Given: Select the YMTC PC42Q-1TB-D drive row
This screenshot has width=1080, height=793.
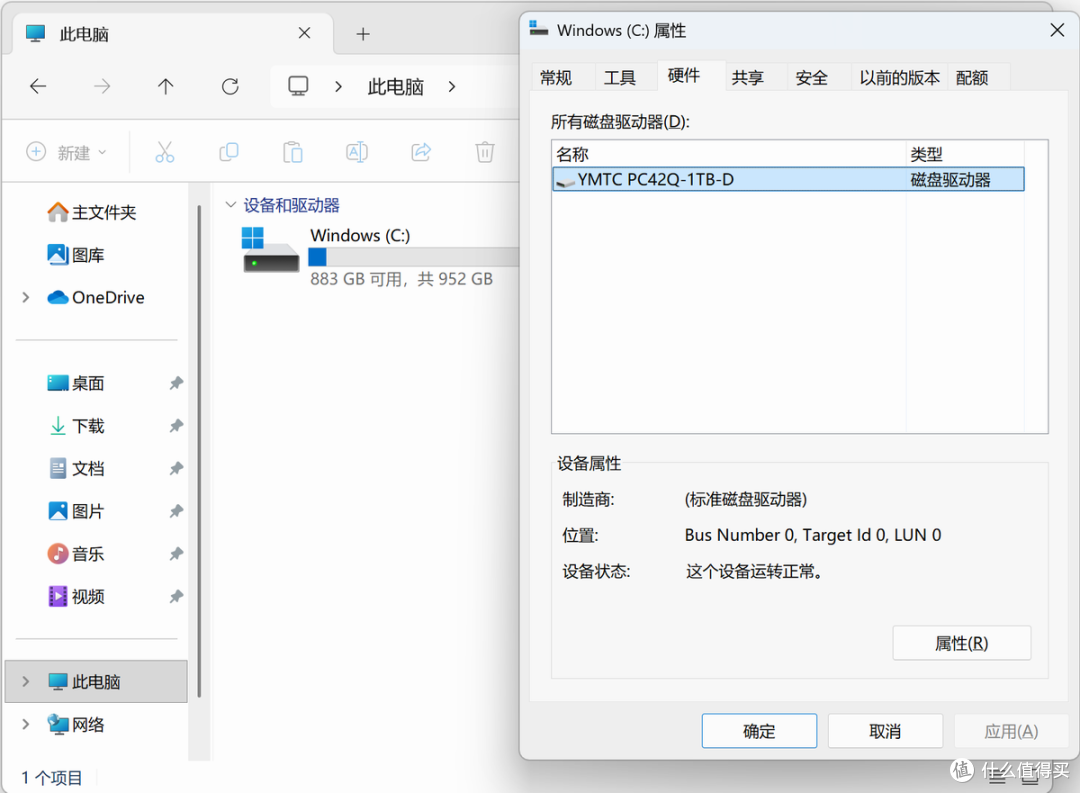Looking at the screenshot, I should (788, 180).
